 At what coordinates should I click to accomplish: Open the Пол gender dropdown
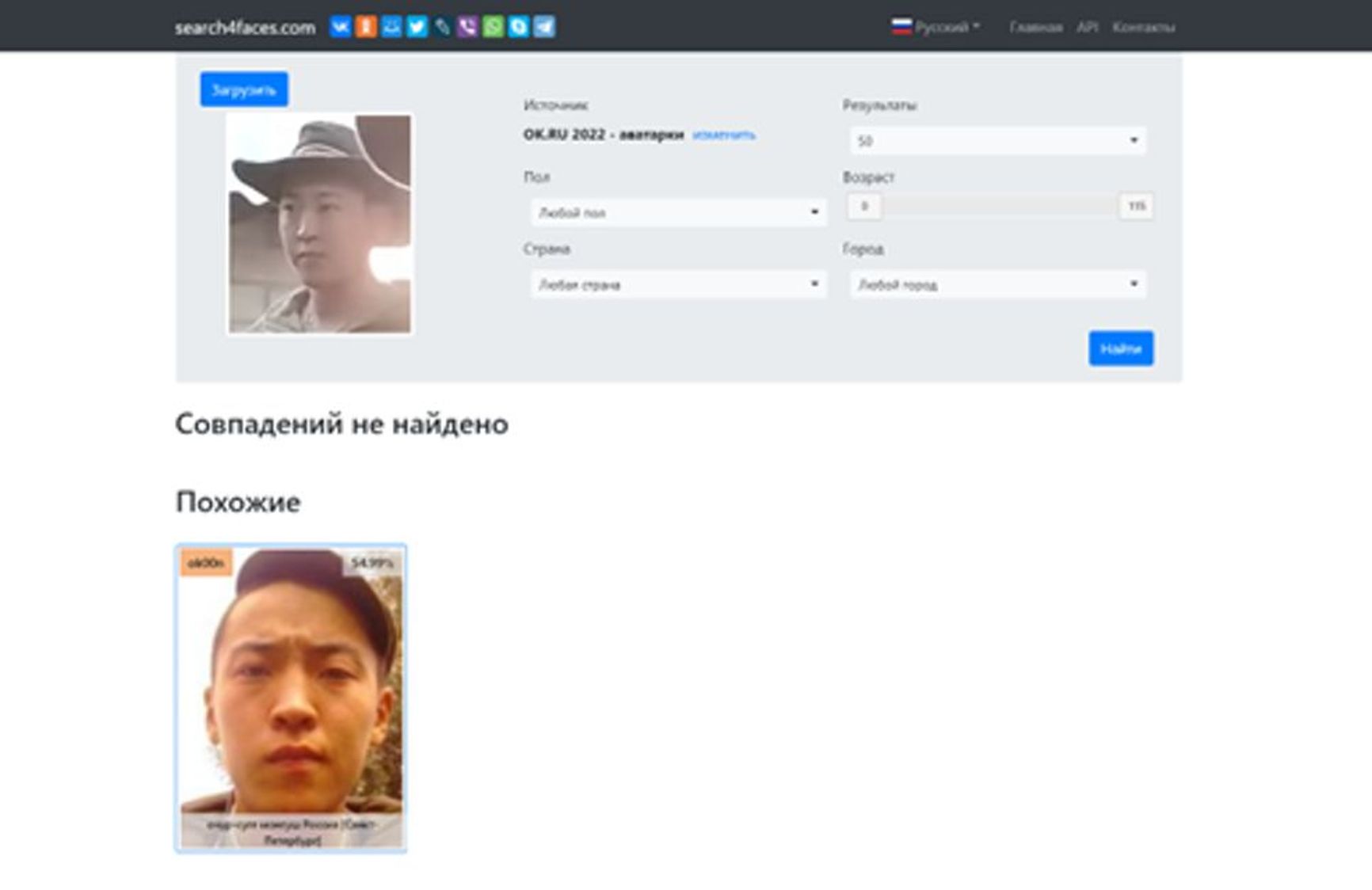click(x=678, y=212)
